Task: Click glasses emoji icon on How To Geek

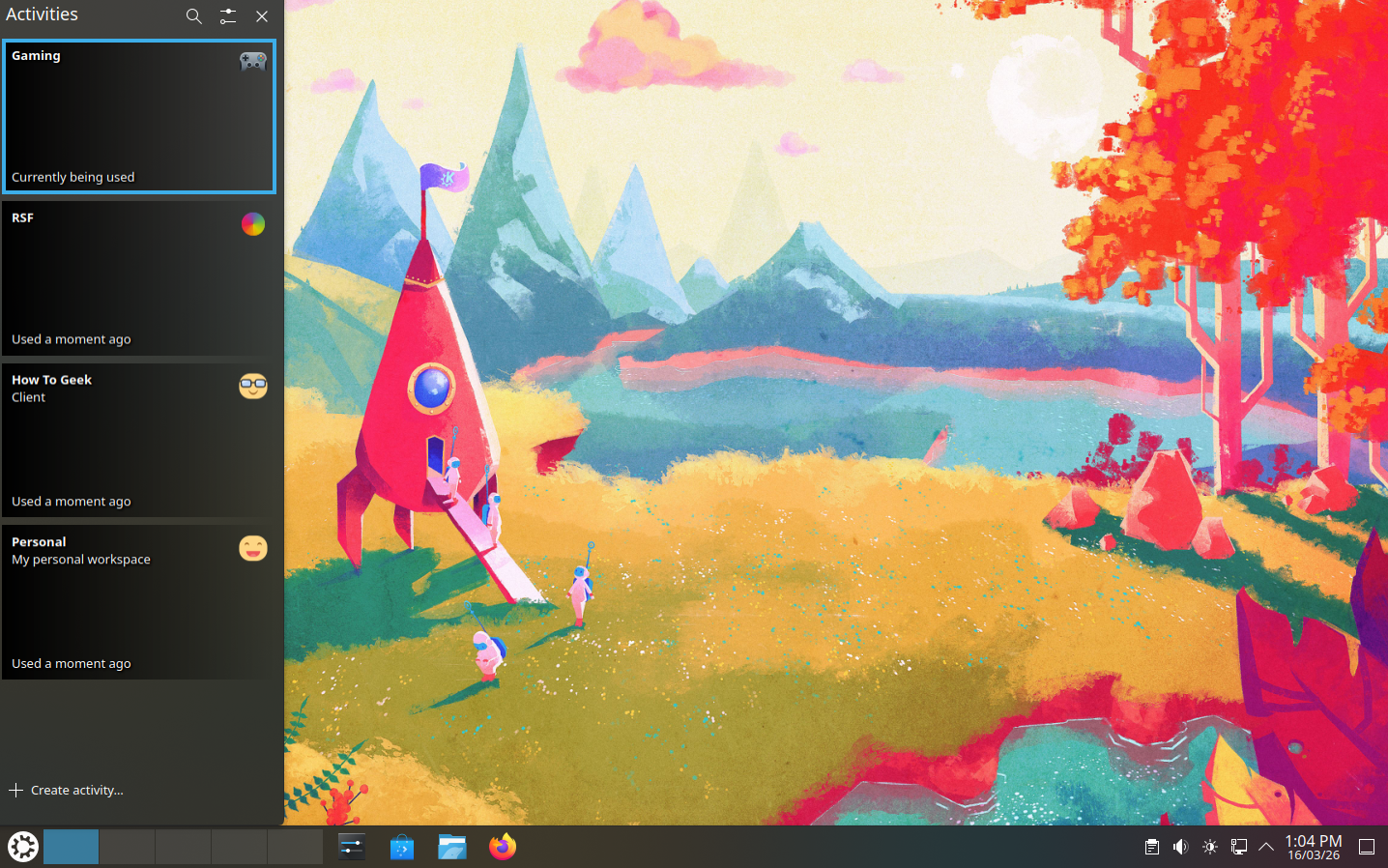Action: tap(253, 387)
